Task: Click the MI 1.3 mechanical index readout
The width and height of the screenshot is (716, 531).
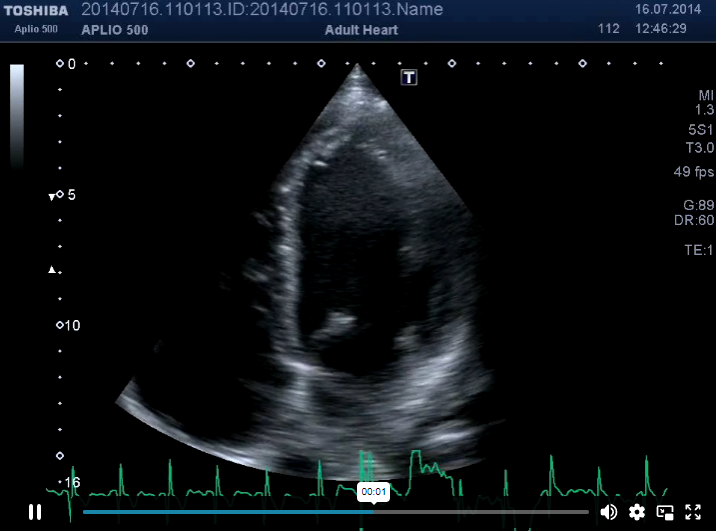Action: tap(705, 102)
